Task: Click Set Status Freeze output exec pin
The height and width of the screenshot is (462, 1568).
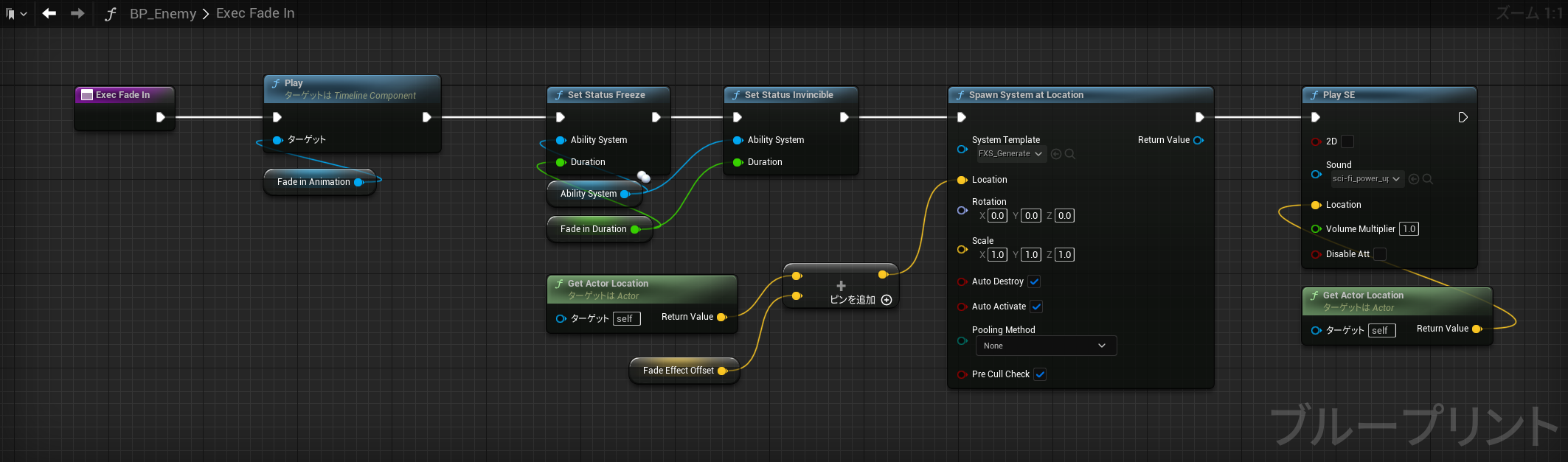Action: (x=656, y=117)
